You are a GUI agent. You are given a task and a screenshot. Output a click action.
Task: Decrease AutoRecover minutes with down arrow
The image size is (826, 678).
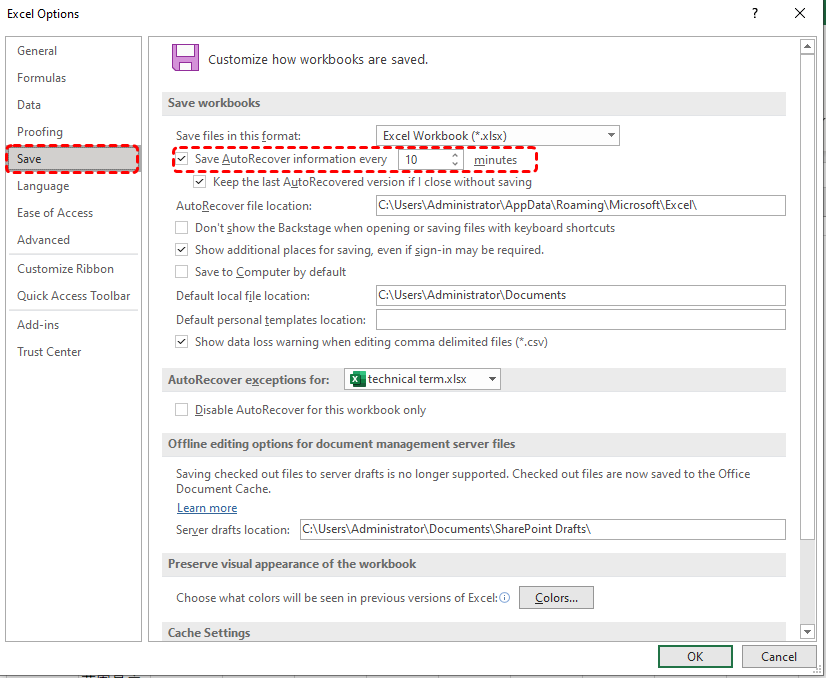tap(455, 164)
